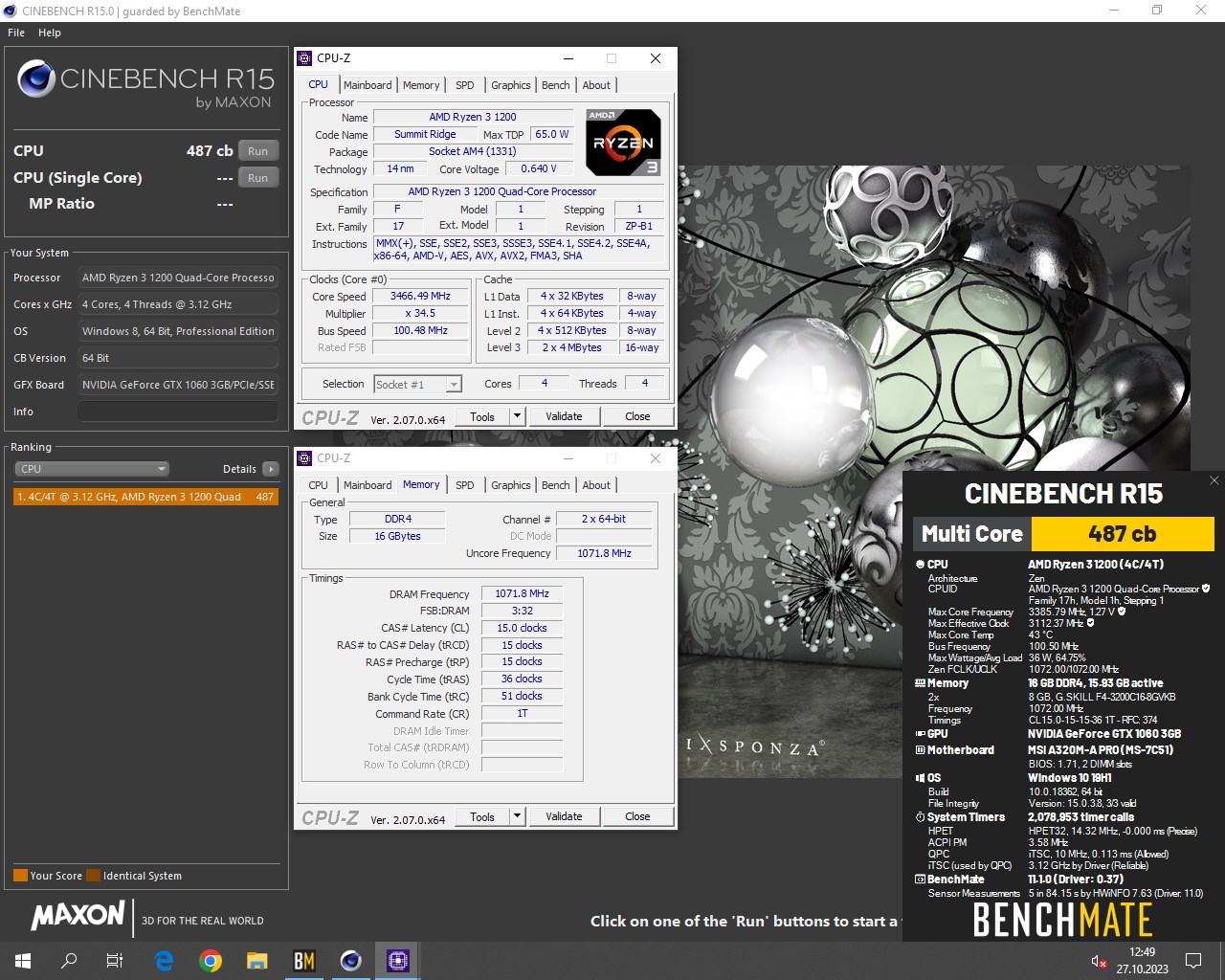
Task: Click Close button in upper CPU-Z window
Action: click(637, 416)
